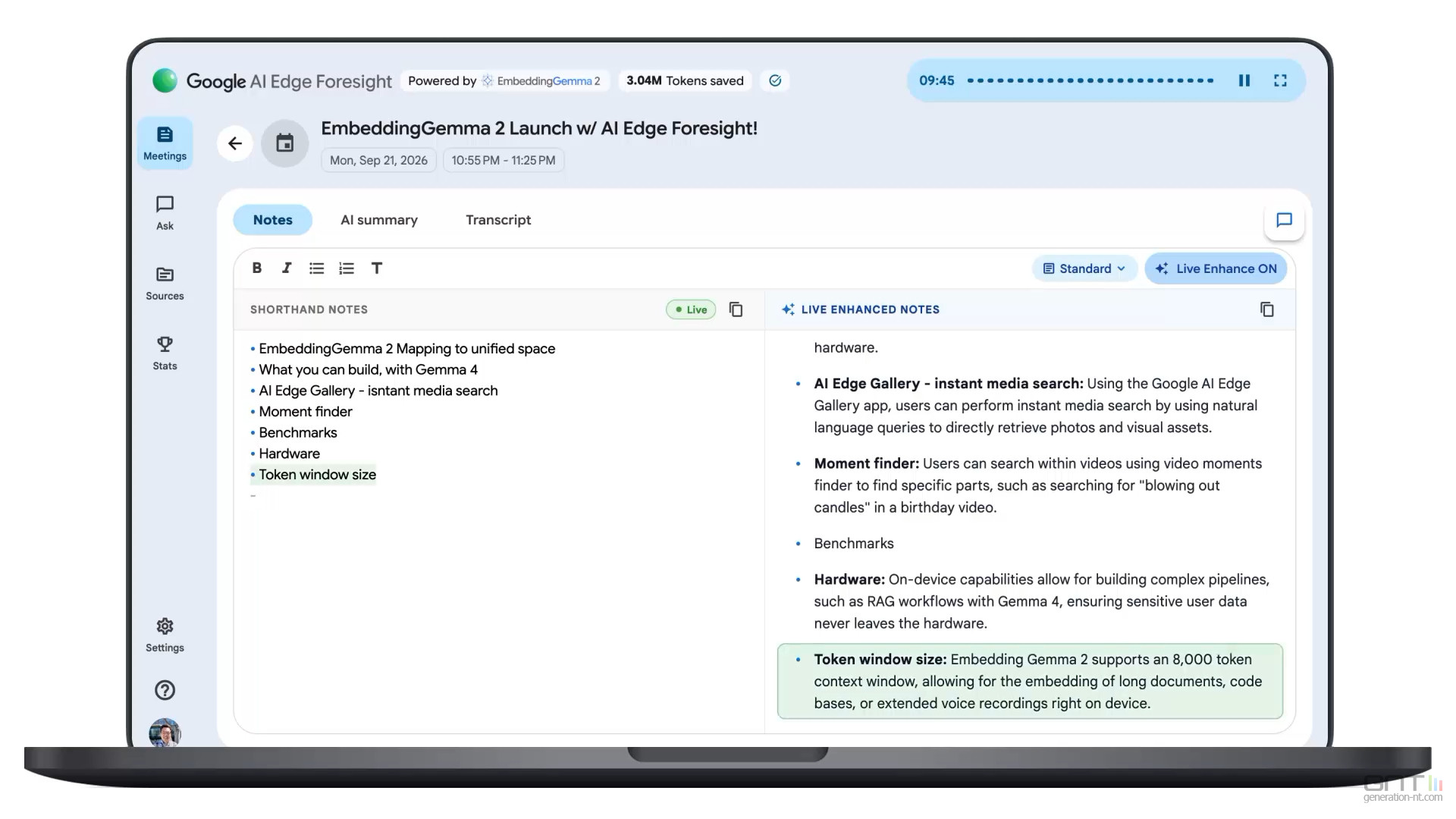Image resolution: width=1456 pixels, height=819 pixels.
Task: Toggle Live Enhance ON button
Action: pos(1216,268)
